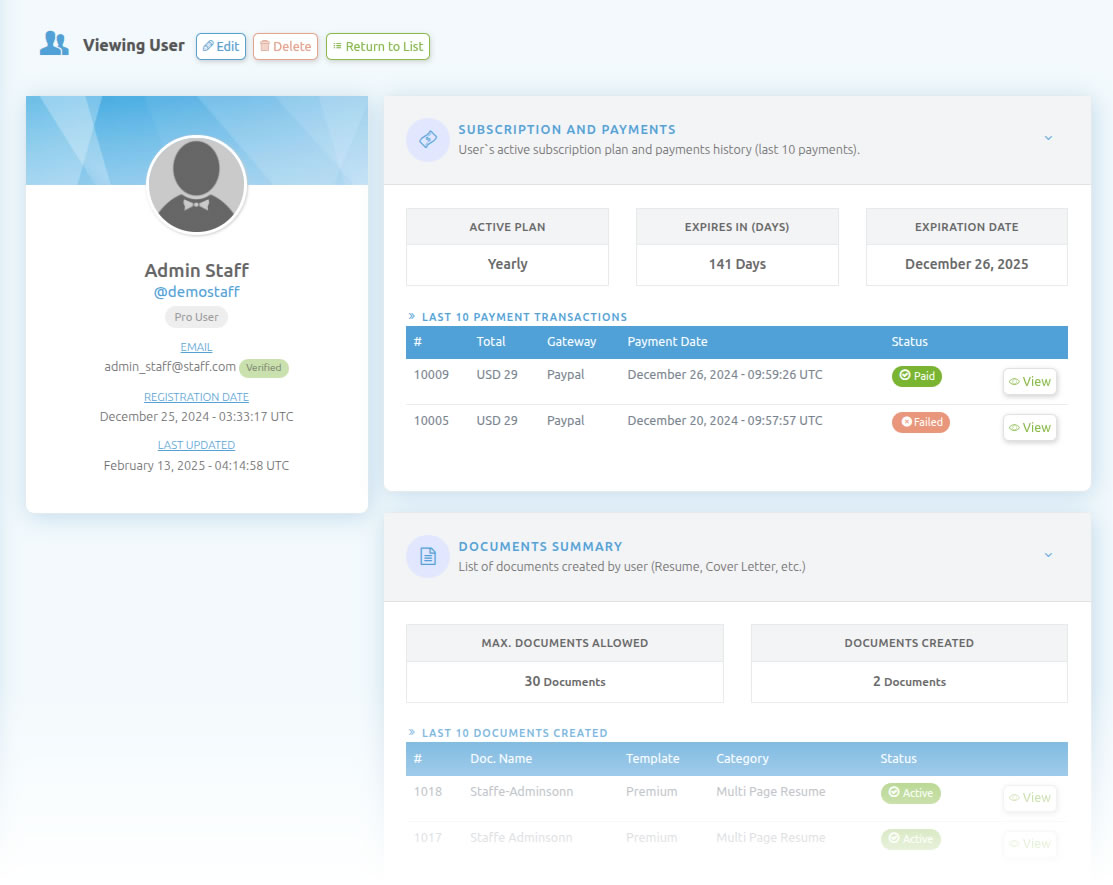Click the Subscription and Payments title

click(567, 130)
